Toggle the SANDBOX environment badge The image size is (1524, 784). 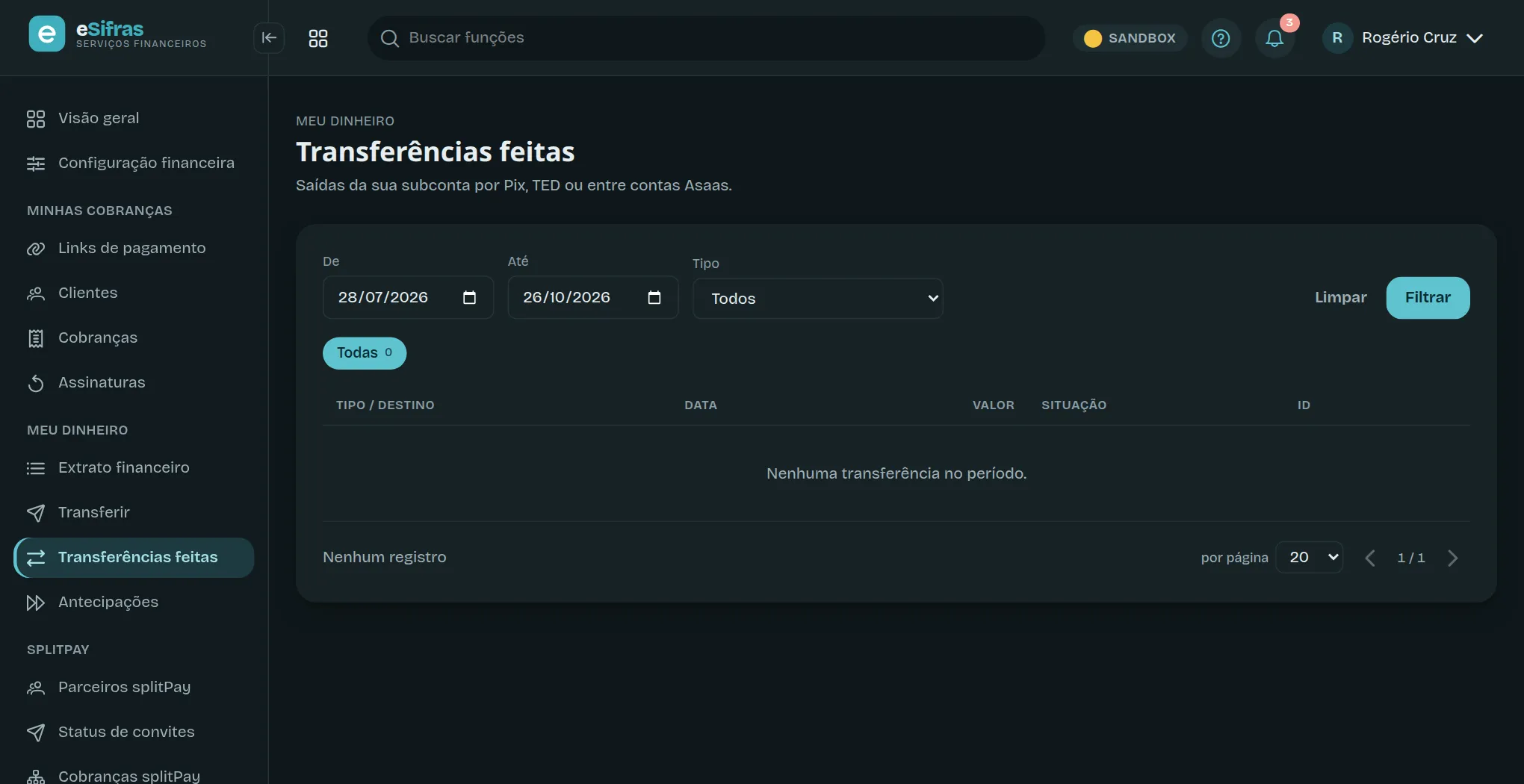pos(1130,38)
